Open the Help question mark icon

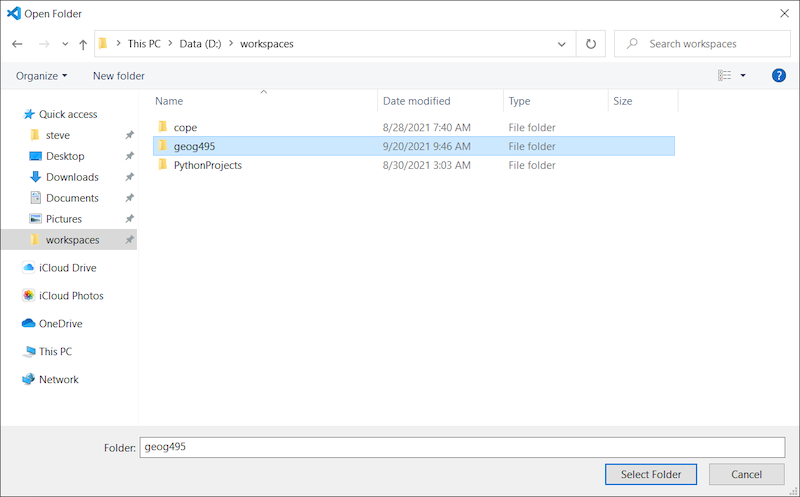click(779, 75)
